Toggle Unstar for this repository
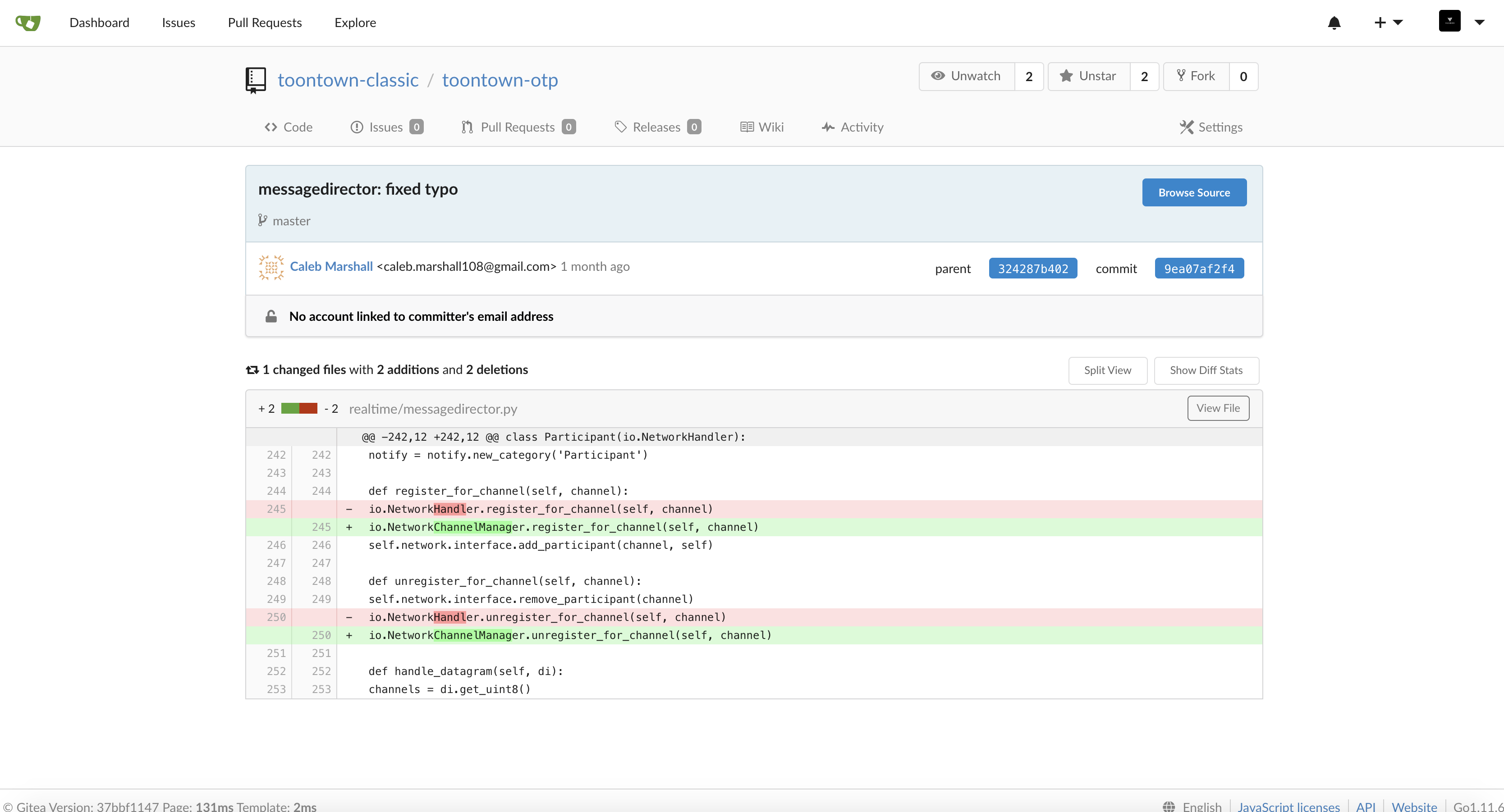The height and width of the screenshot is (812, 1504). (x=1089, y=77)
